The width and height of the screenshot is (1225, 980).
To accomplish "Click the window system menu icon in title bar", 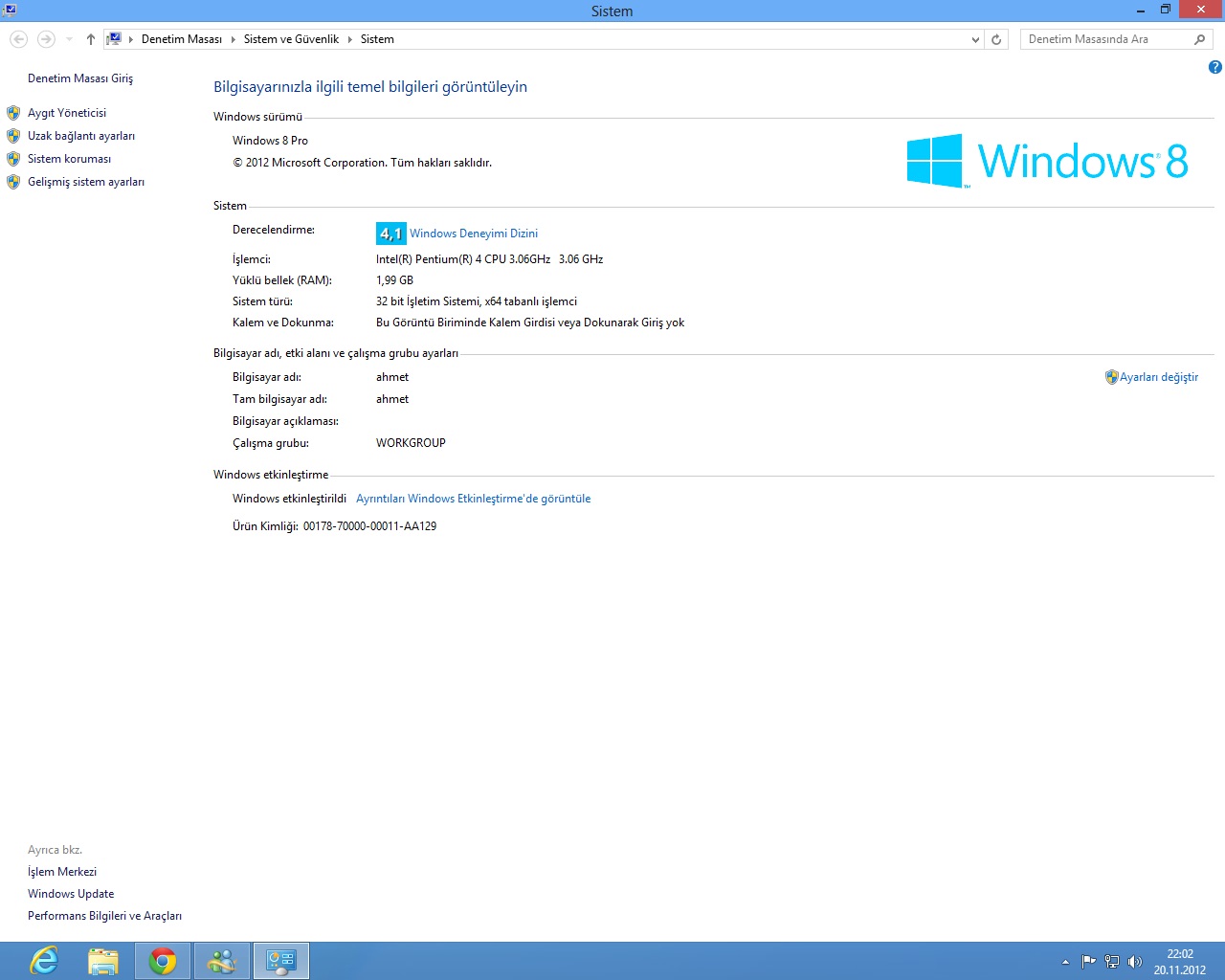I will pyautogui.click(x=10, y=11).
